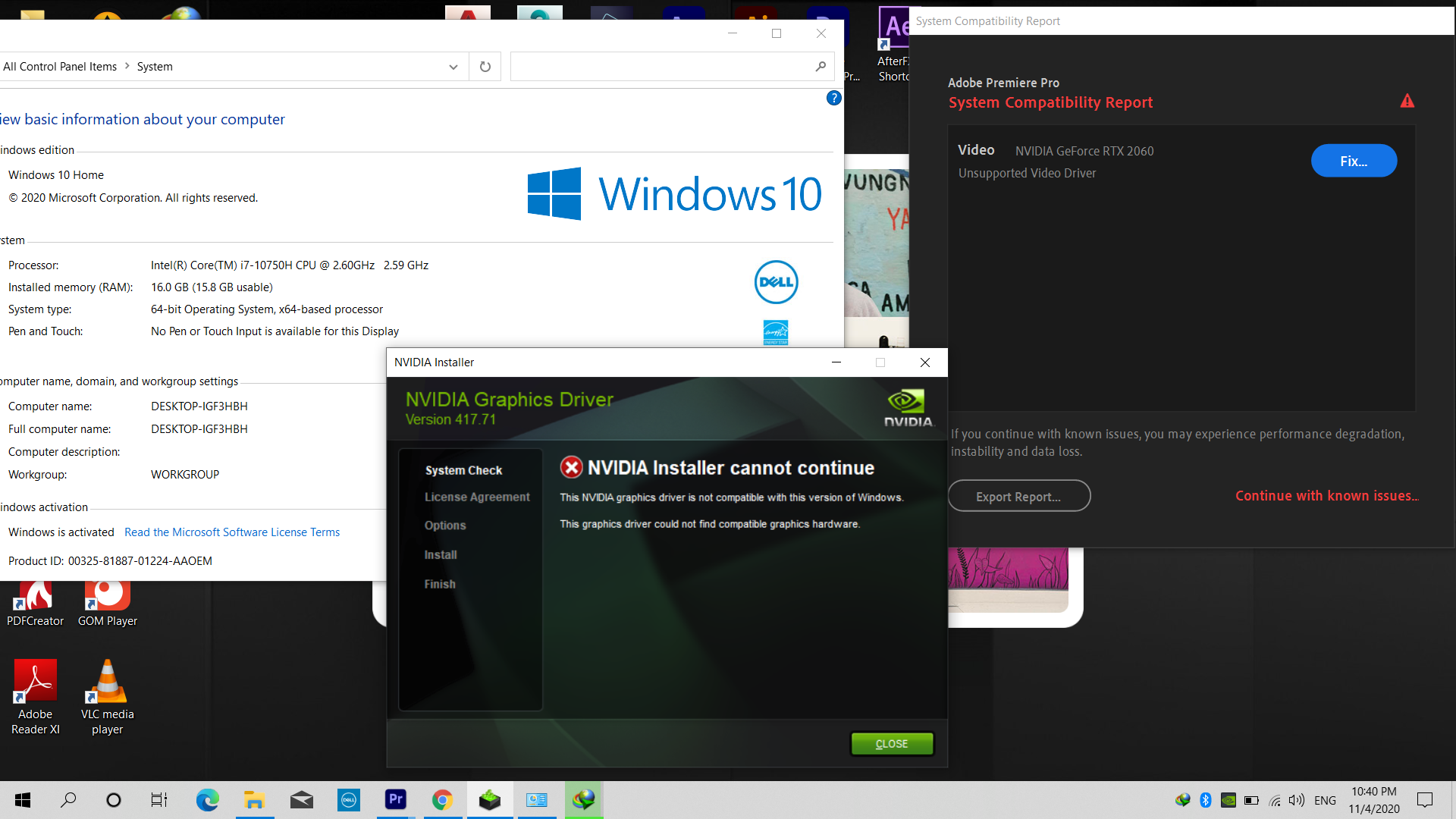Open the Dell app on the taskbar
Image resolution: width=1456 pixels, height=819 pixels.
pyautogui.click(x=349, y=800)
